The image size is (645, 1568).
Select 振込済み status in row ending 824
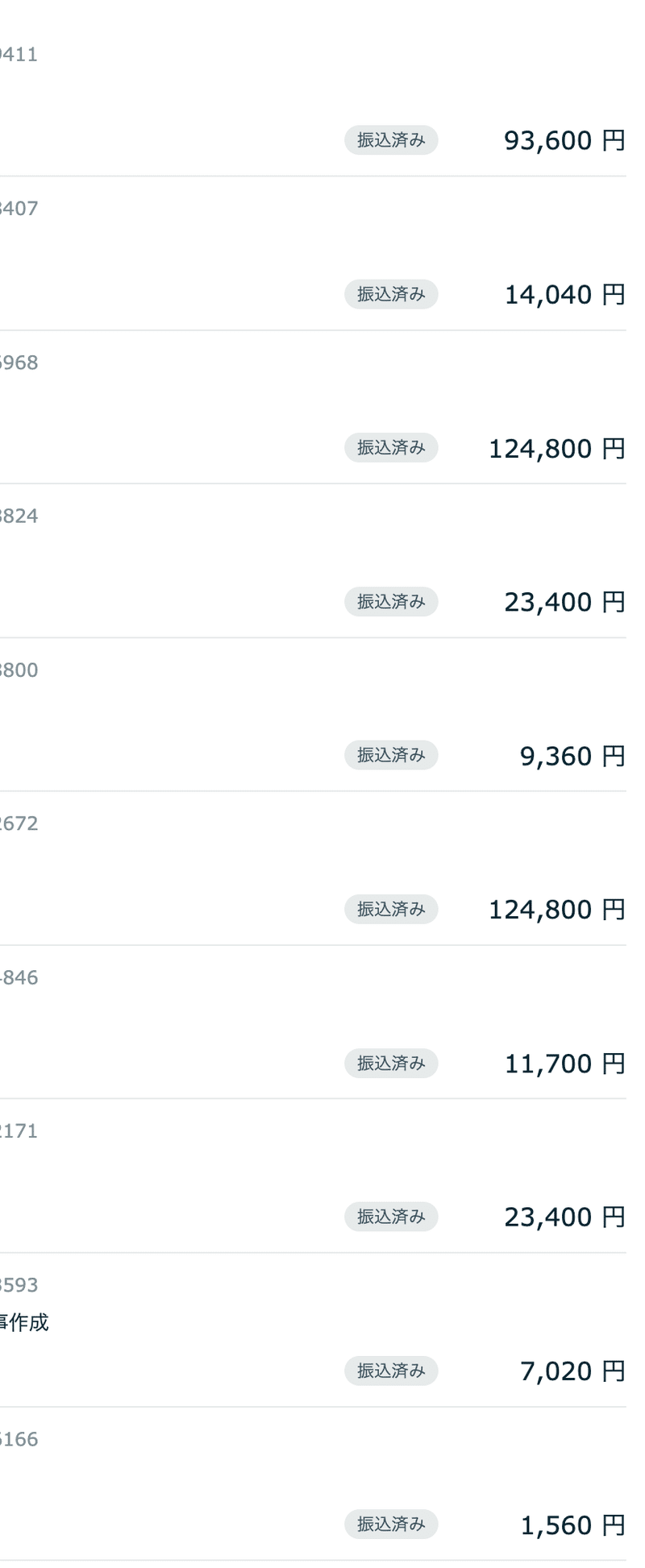coord(391,602)
